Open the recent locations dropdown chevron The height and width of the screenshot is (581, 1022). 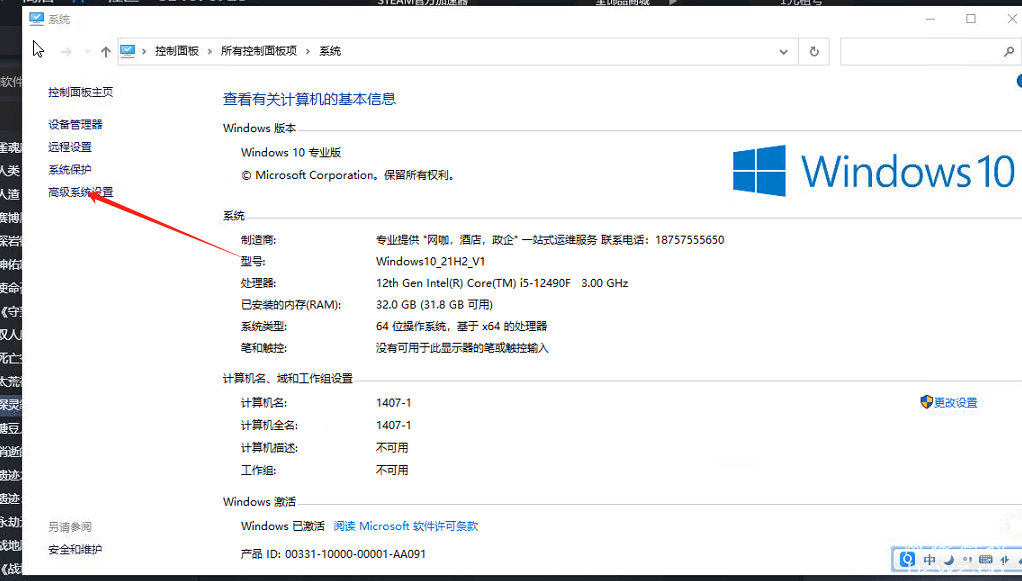(x=87, y=52)
